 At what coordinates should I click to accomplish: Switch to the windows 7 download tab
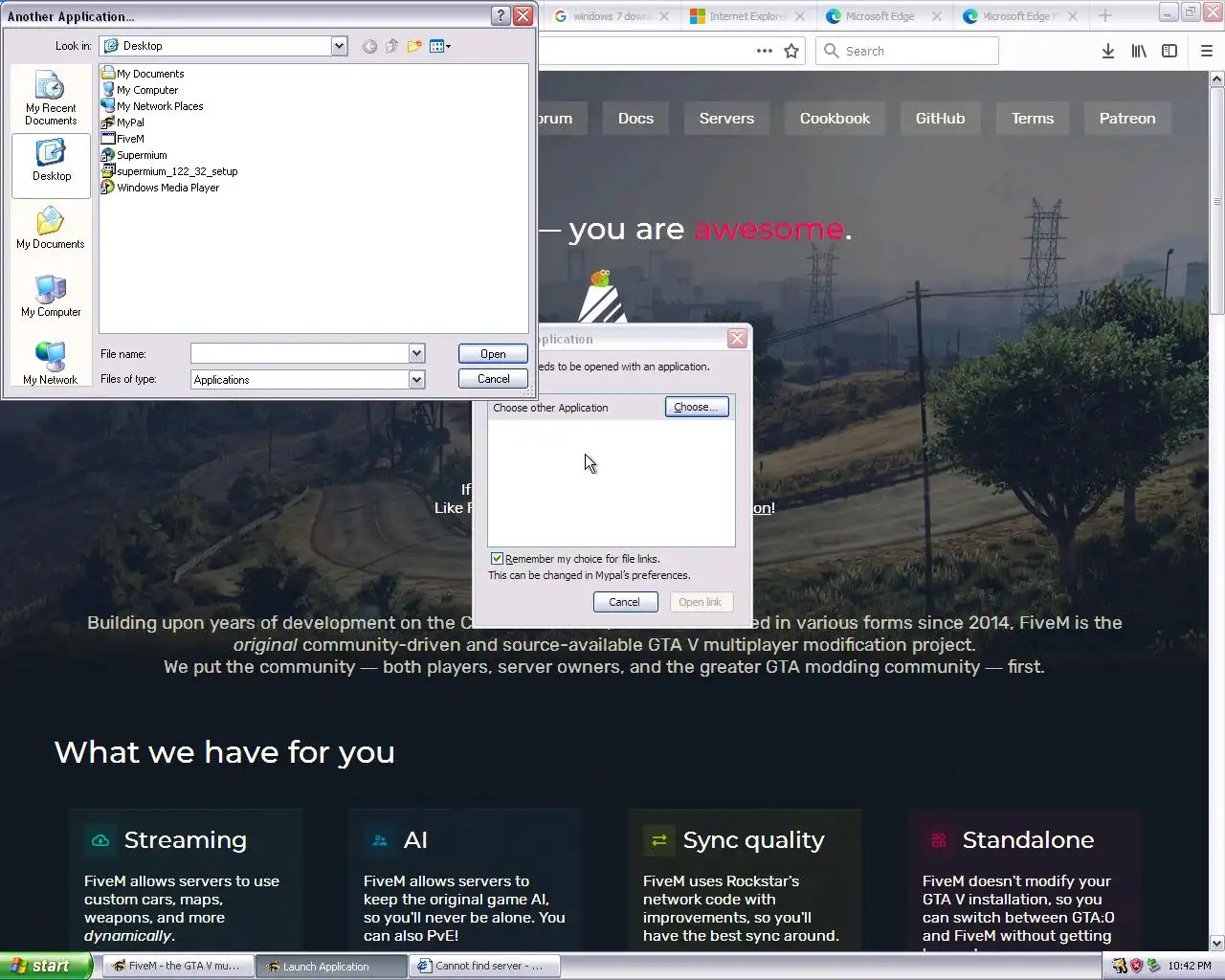pyautogui.click(x=612, y=16)
